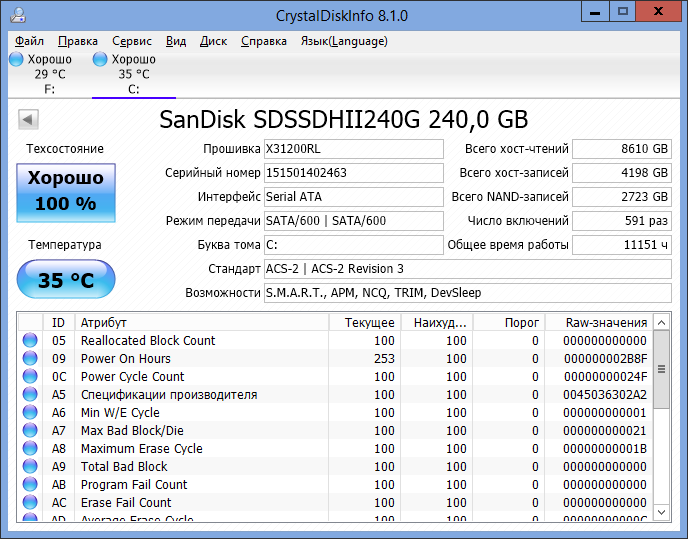Screen dimensions: 688x539
Task: Click the Хорошо 100 % health status button
Action: point(65,191)
